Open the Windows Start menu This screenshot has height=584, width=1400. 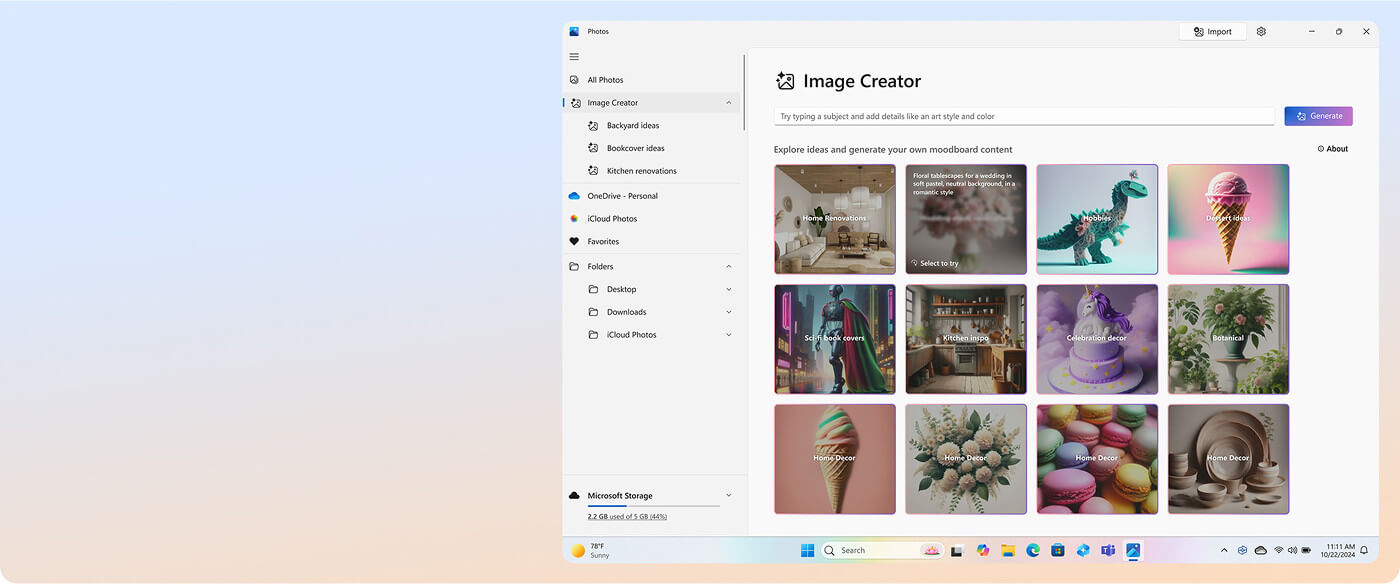807,551
